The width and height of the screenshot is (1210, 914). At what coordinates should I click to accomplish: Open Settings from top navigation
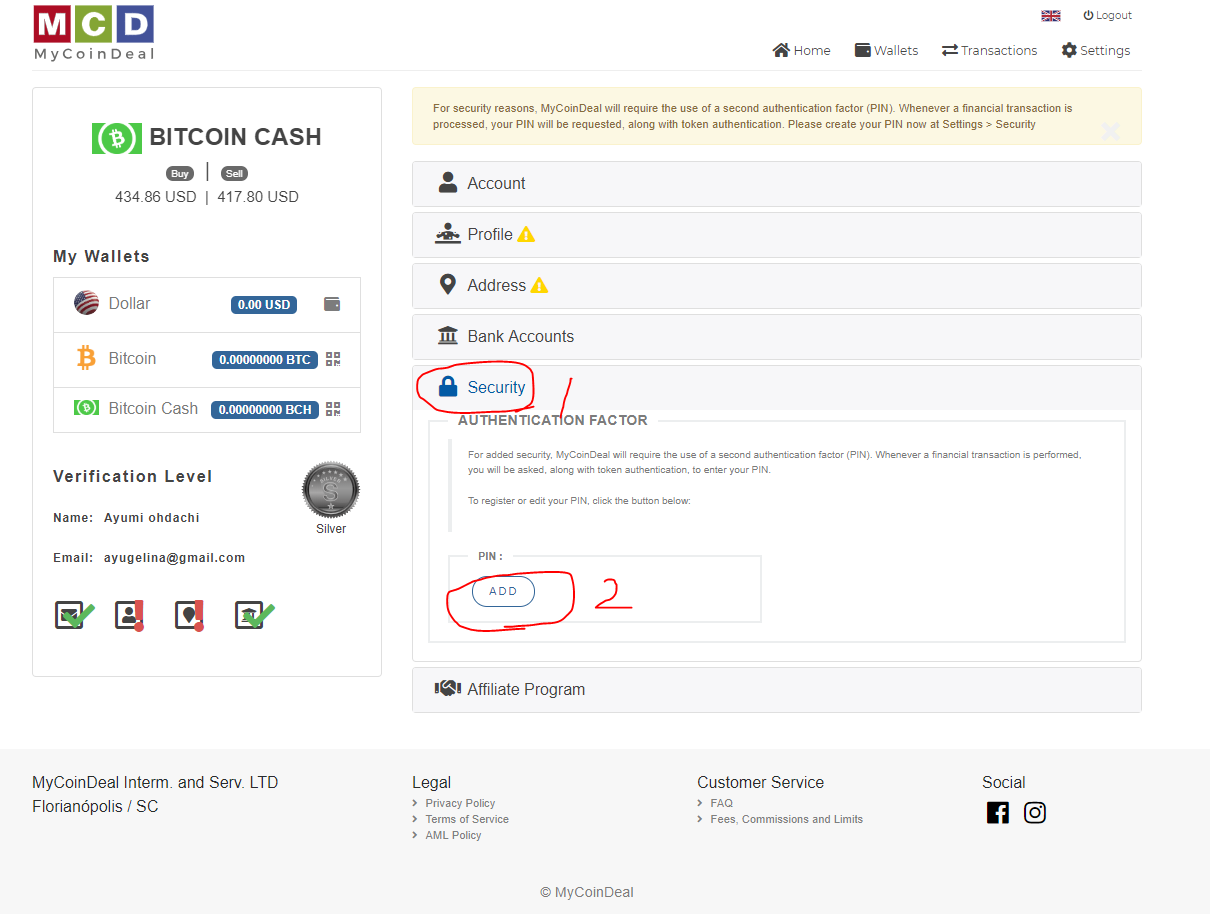[x=1095, y=50]
